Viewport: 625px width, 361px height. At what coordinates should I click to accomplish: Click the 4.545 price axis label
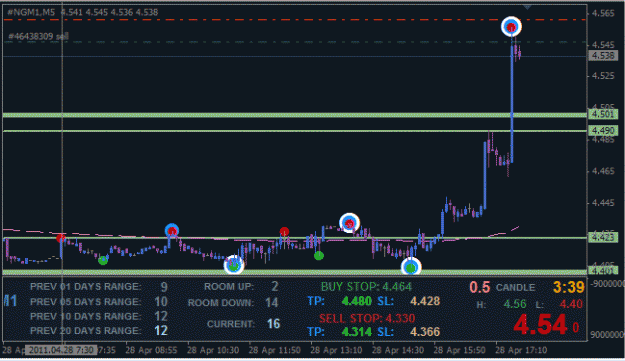coord(603,45)
